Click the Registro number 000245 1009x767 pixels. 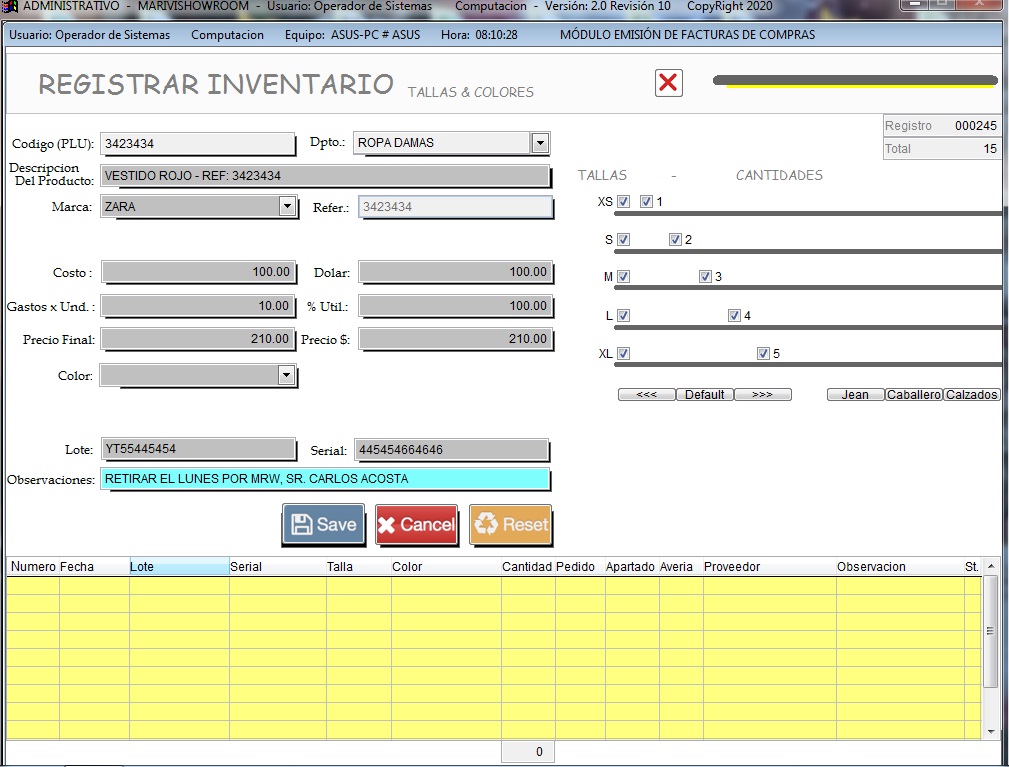[976, 125]
